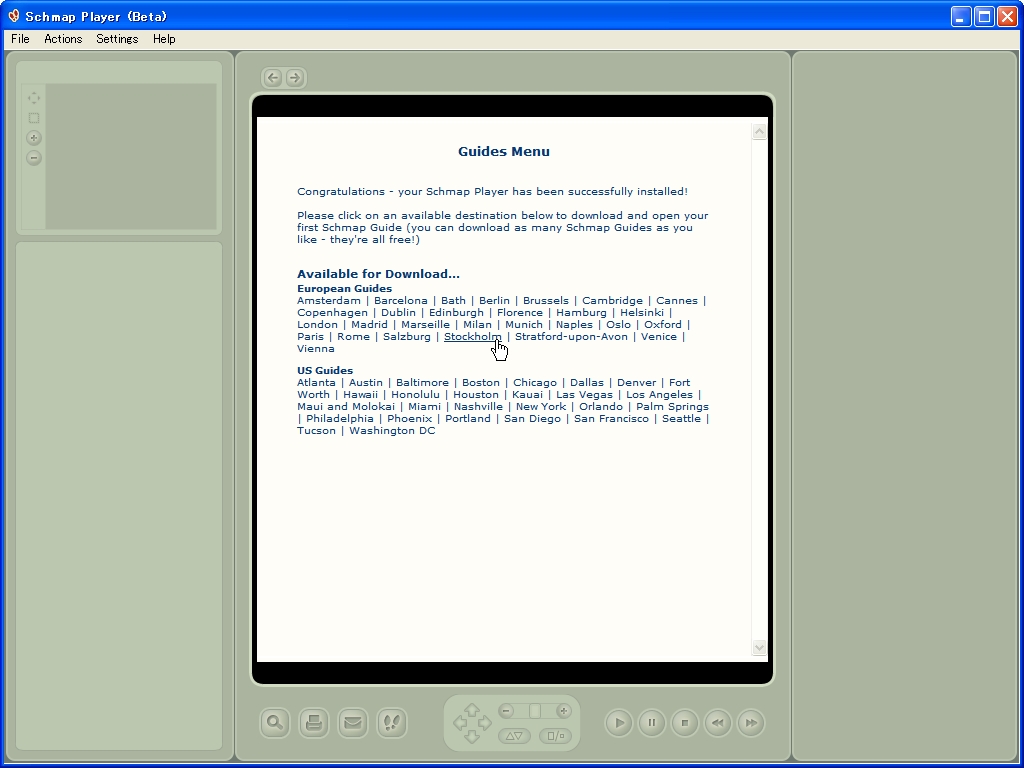Viewport: 1024px width, 768px height.
Task: Click the print button
Action: point(314,723)
